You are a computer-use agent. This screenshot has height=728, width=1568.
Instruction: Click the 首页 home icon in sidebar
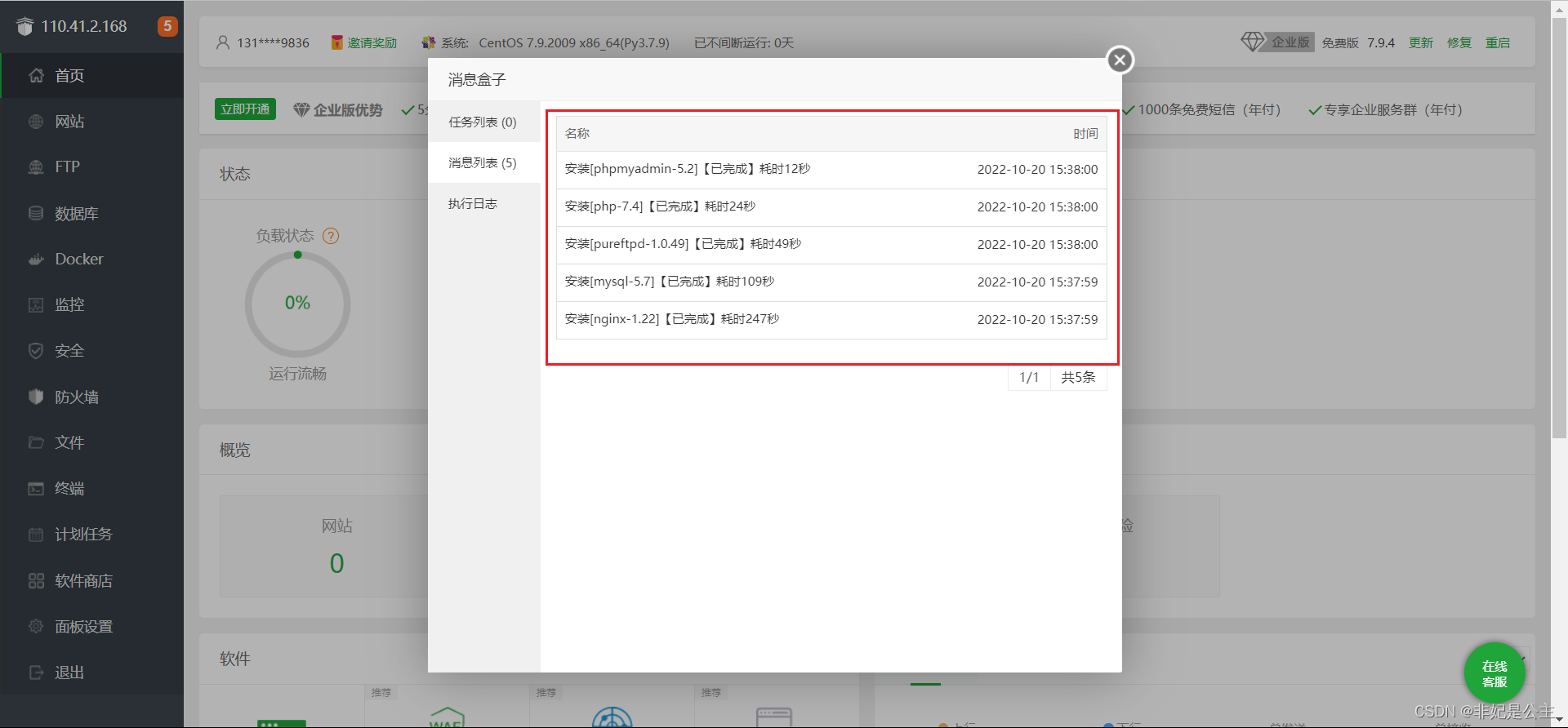(x=36, y=75)
